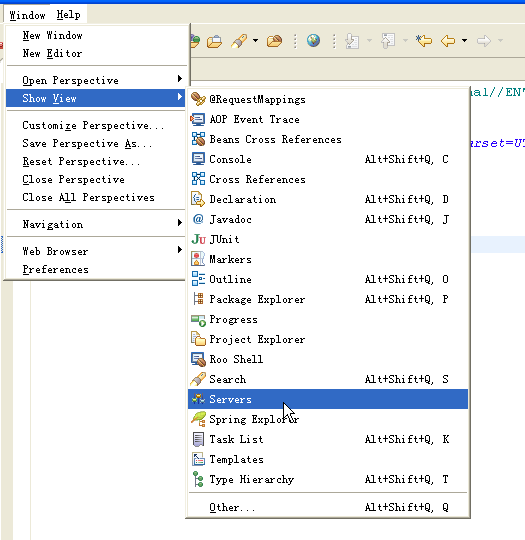Open Preferences from Window menu
The width and height of the screenshot is (525, 540).
click(x=96, y=269)
